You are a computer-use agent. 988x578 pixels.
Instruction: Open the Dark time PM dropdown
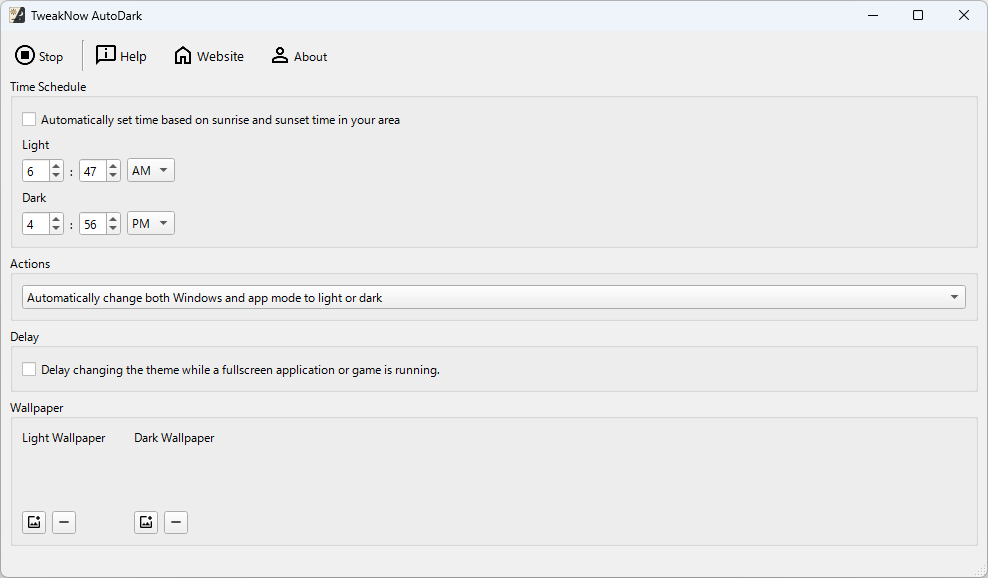pos(151,223)
